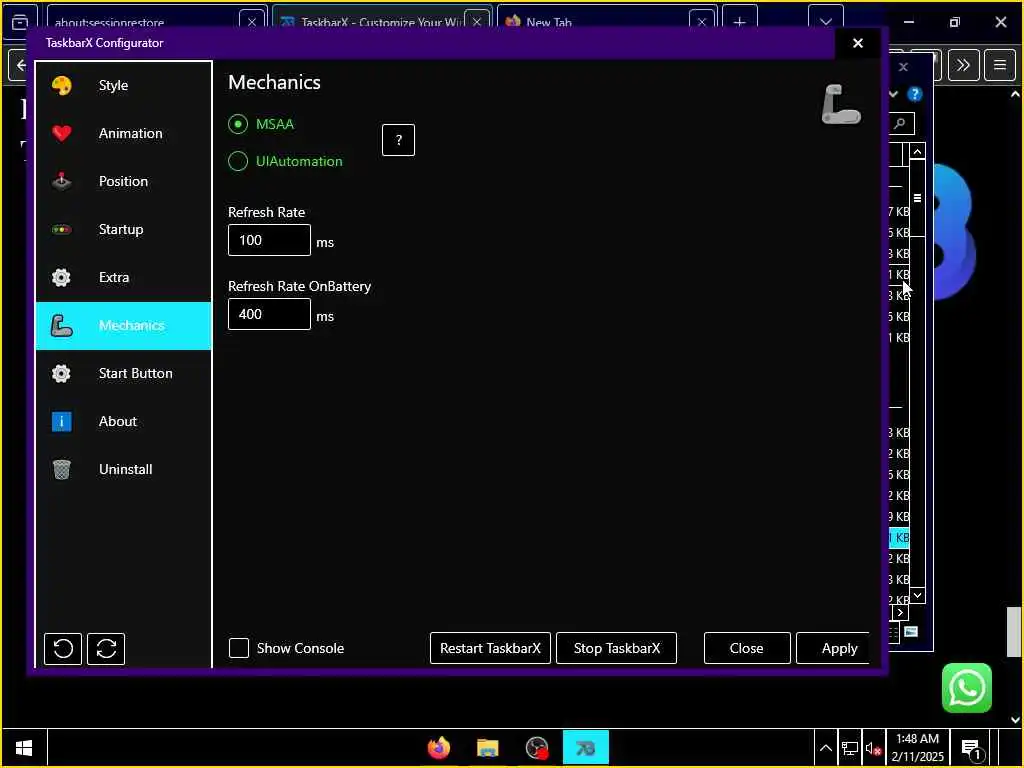Open the WhatsApp floating icon
This screenshot has height=768, width=1024.
click(x=967, y=688)
